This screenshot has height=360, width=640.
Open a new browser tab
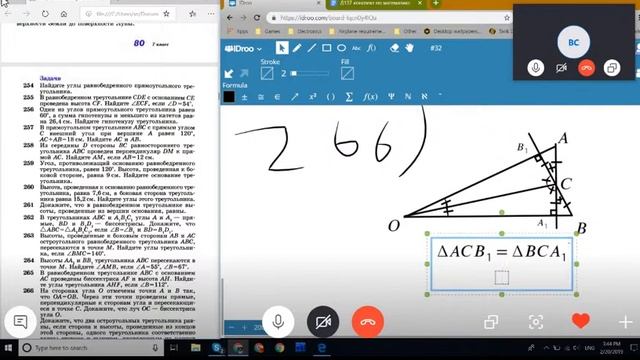pos(436,3)
